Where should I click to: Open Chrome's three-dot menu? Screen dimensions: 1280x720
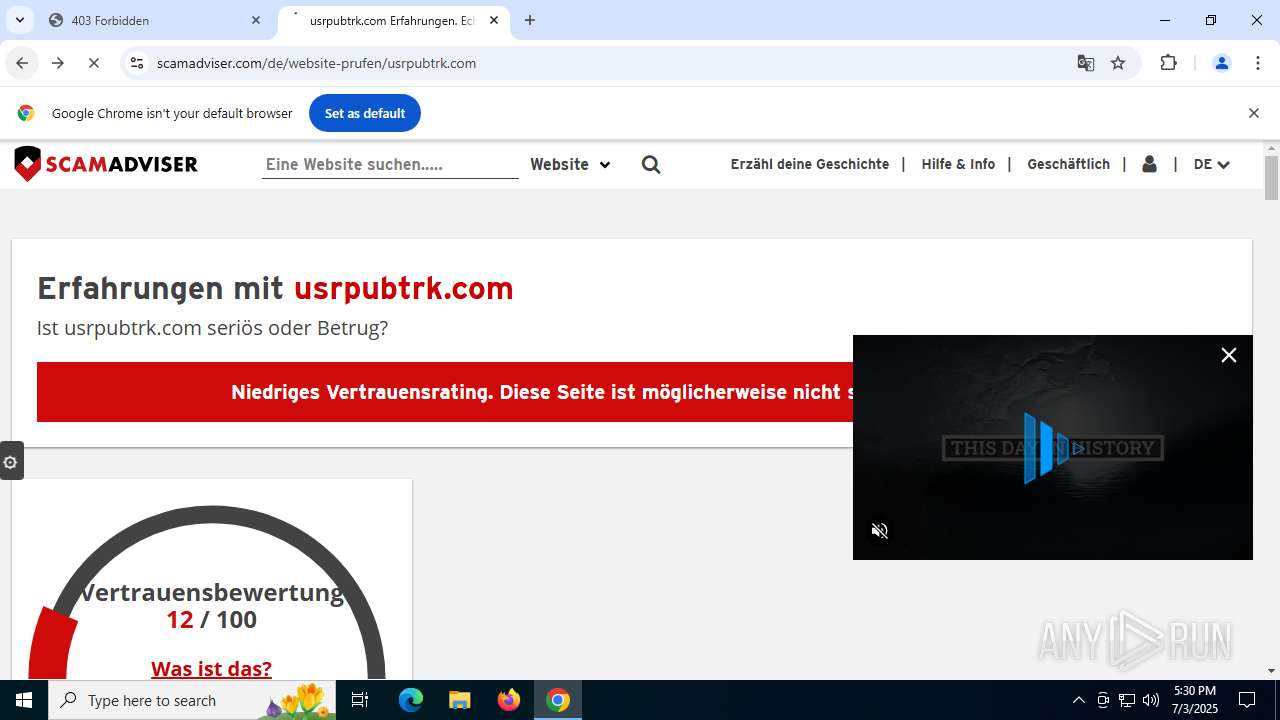coord(1258,63)
